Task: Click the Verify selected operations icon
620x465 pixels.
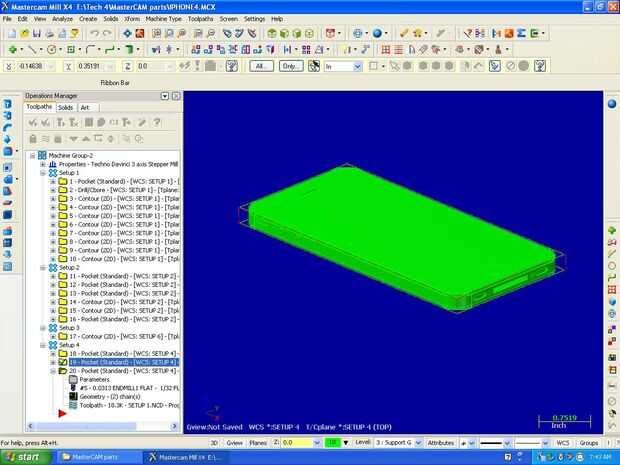Action: [x=101, y=123]
